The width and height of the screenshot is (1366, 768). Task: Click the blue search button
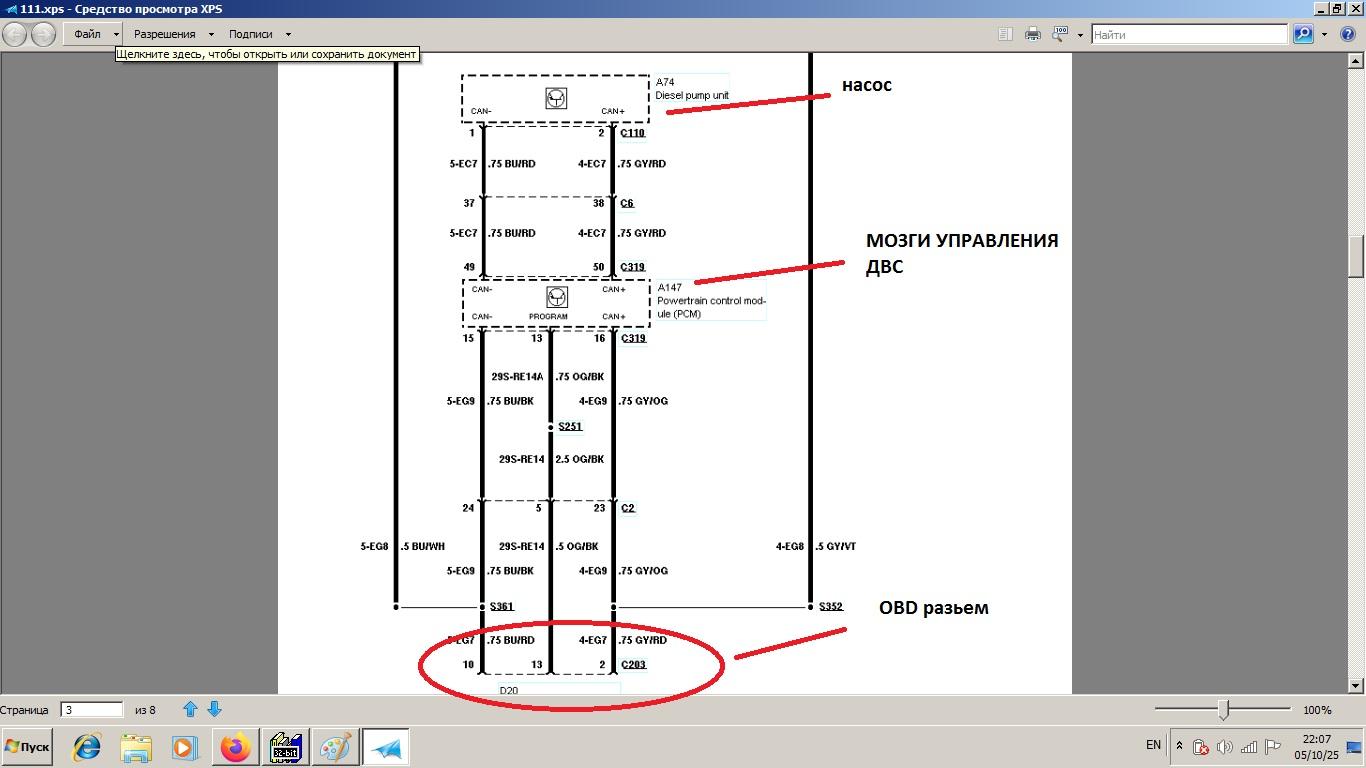tap(1302, 34)
